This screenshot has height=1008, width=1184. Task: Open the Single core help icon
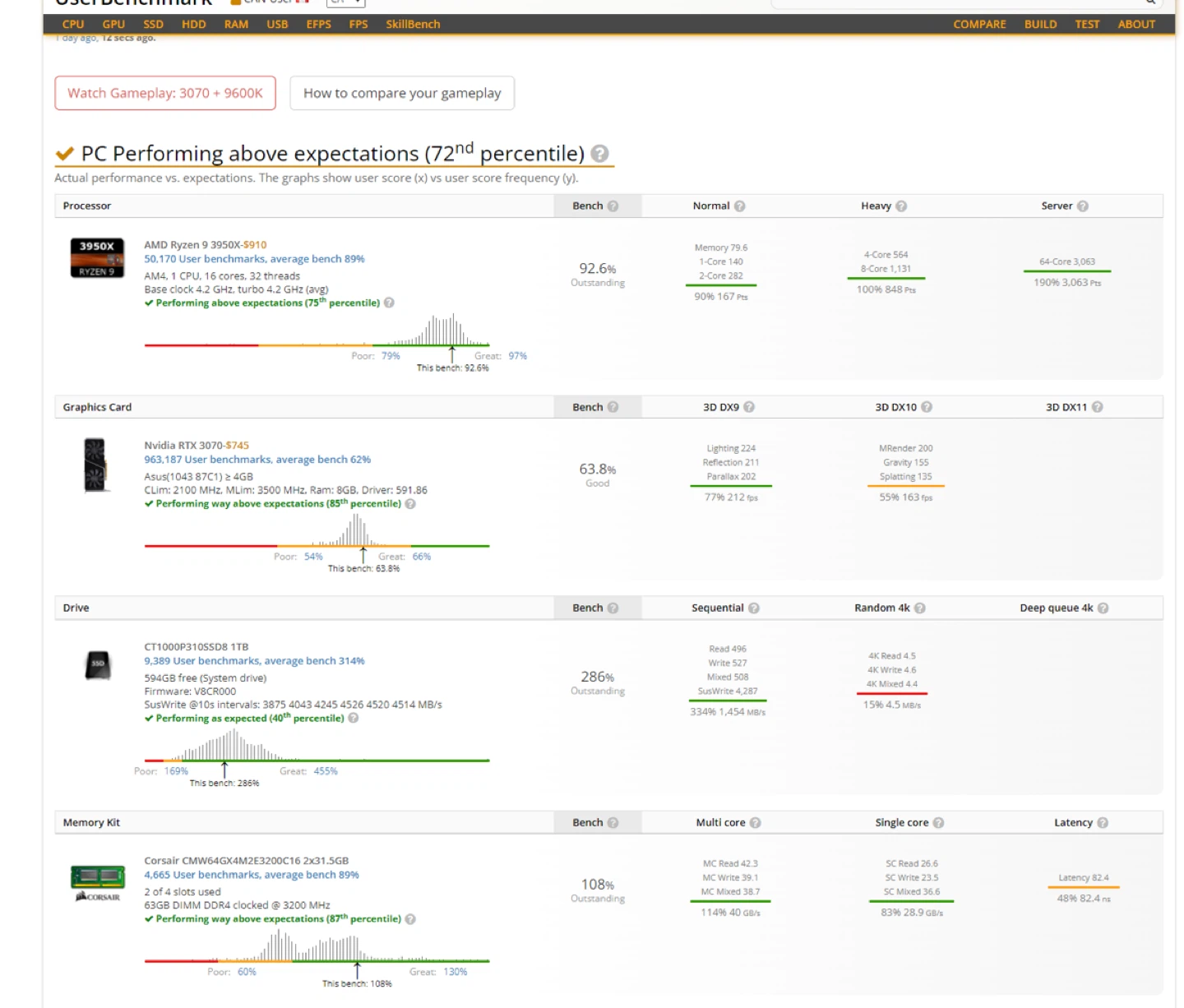[x=939, y=823]
